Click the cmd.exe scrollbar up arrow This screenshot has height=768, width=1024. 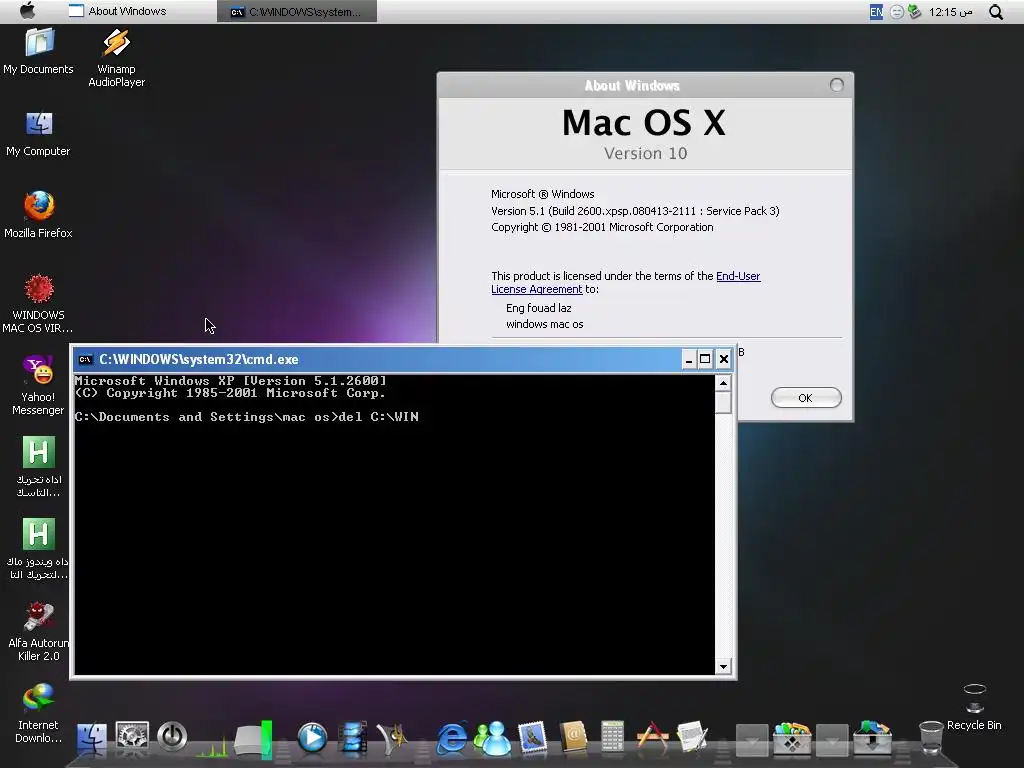pyautogui.click(x=723, y=383)
